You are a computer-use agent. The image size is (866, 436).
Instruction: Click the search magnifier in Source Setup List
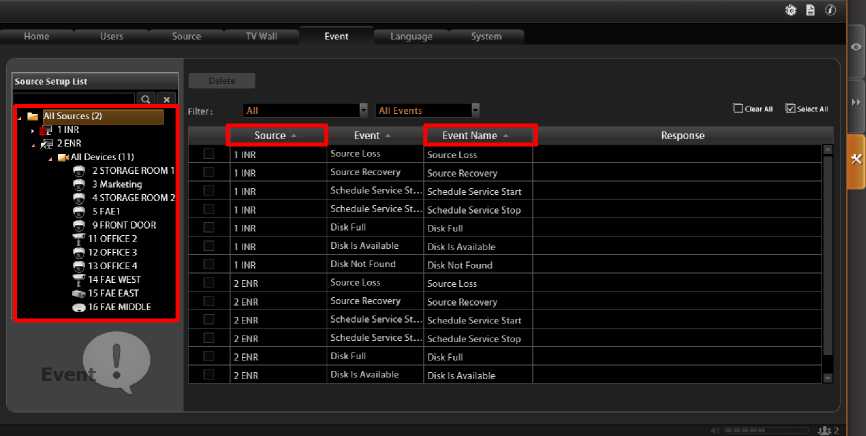coord(145,100)
